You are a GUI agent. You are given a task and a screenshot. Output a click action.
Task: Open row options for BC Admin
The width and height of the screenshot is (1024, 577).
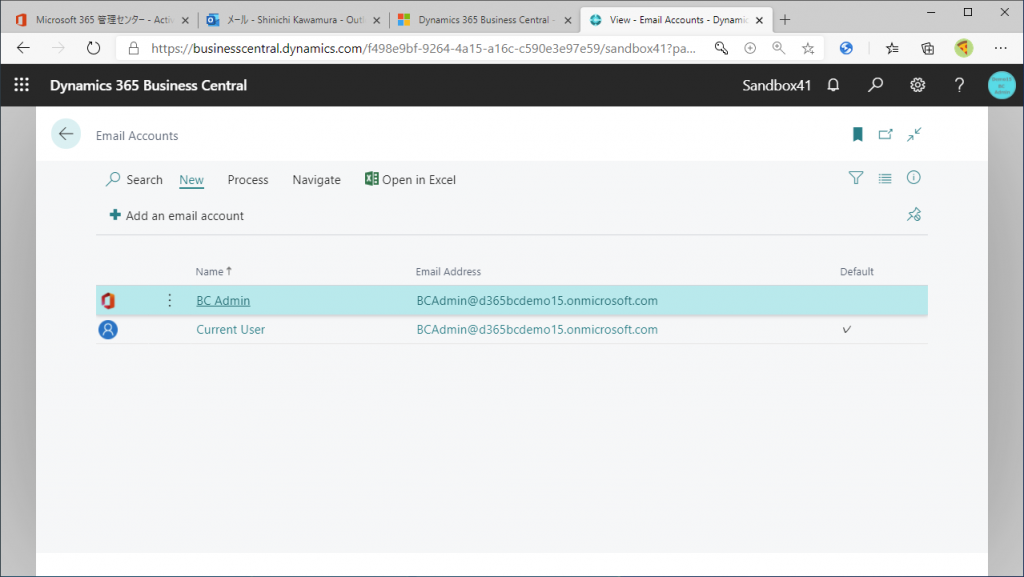coord(170,300)
